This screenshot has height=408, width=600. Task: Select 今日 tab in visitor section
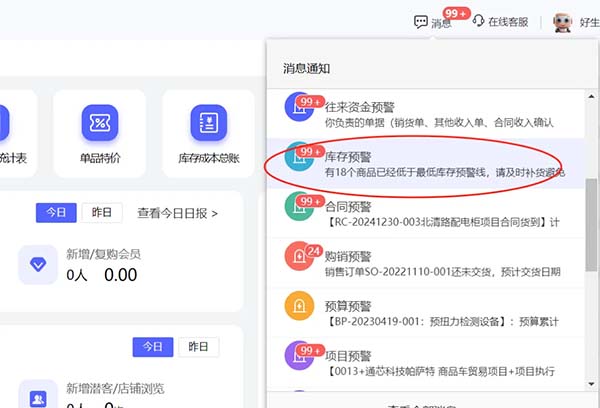pyautogui.click(x=152, y=346)
